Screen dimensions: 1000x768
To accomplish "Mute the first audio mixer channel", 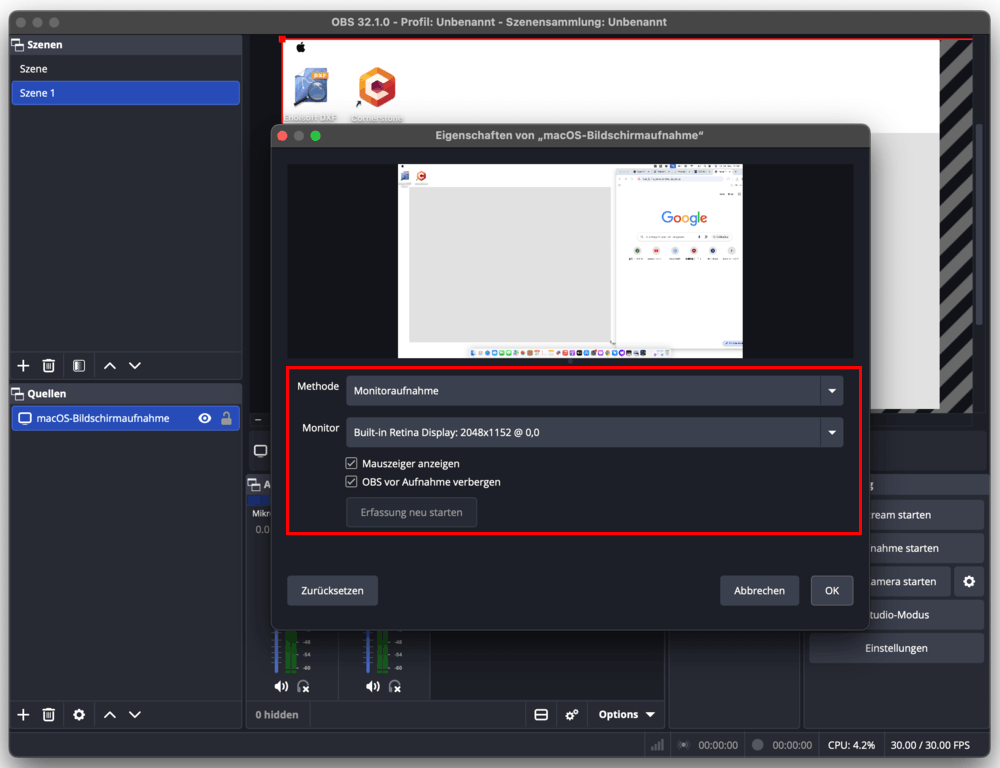I will [x=281, y=687].
